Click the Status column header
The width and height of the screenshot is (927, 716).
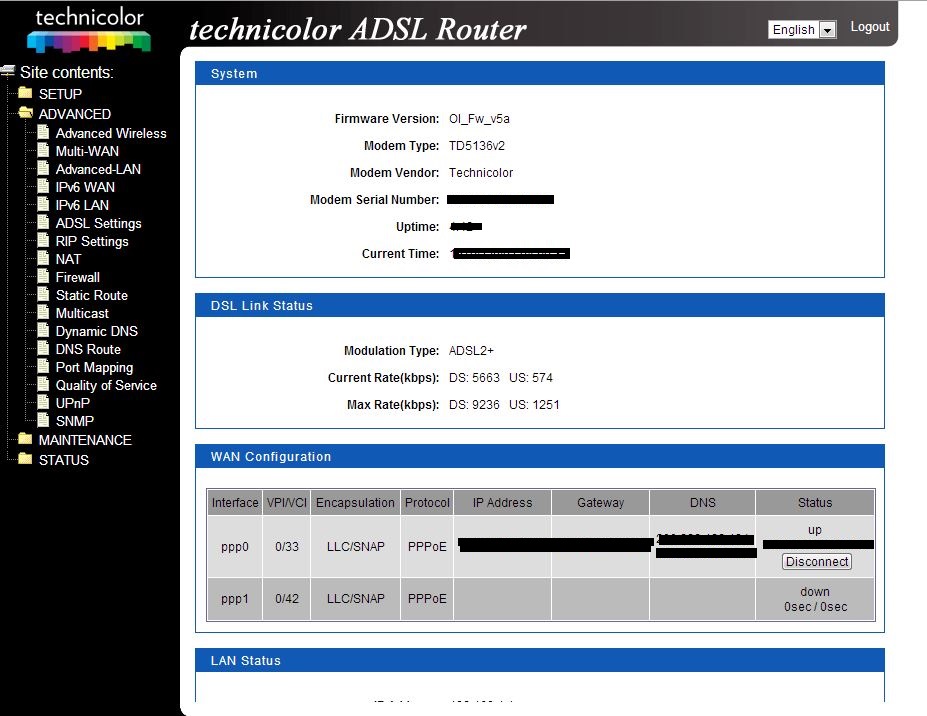pyautogui.click(x=815, y=503)
